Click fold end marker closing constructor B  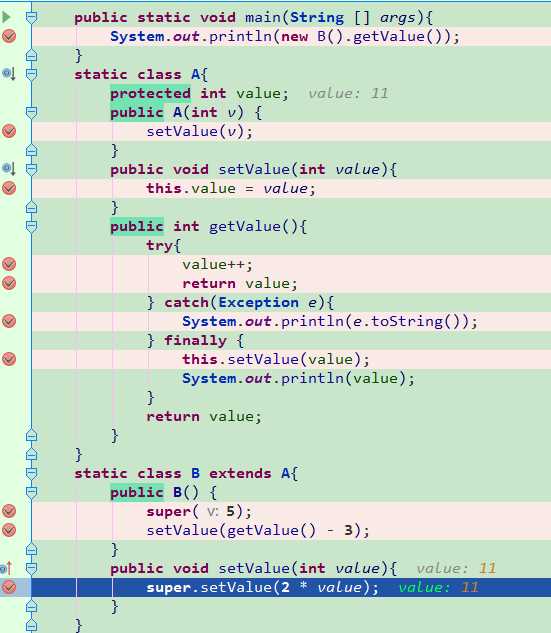31,549
